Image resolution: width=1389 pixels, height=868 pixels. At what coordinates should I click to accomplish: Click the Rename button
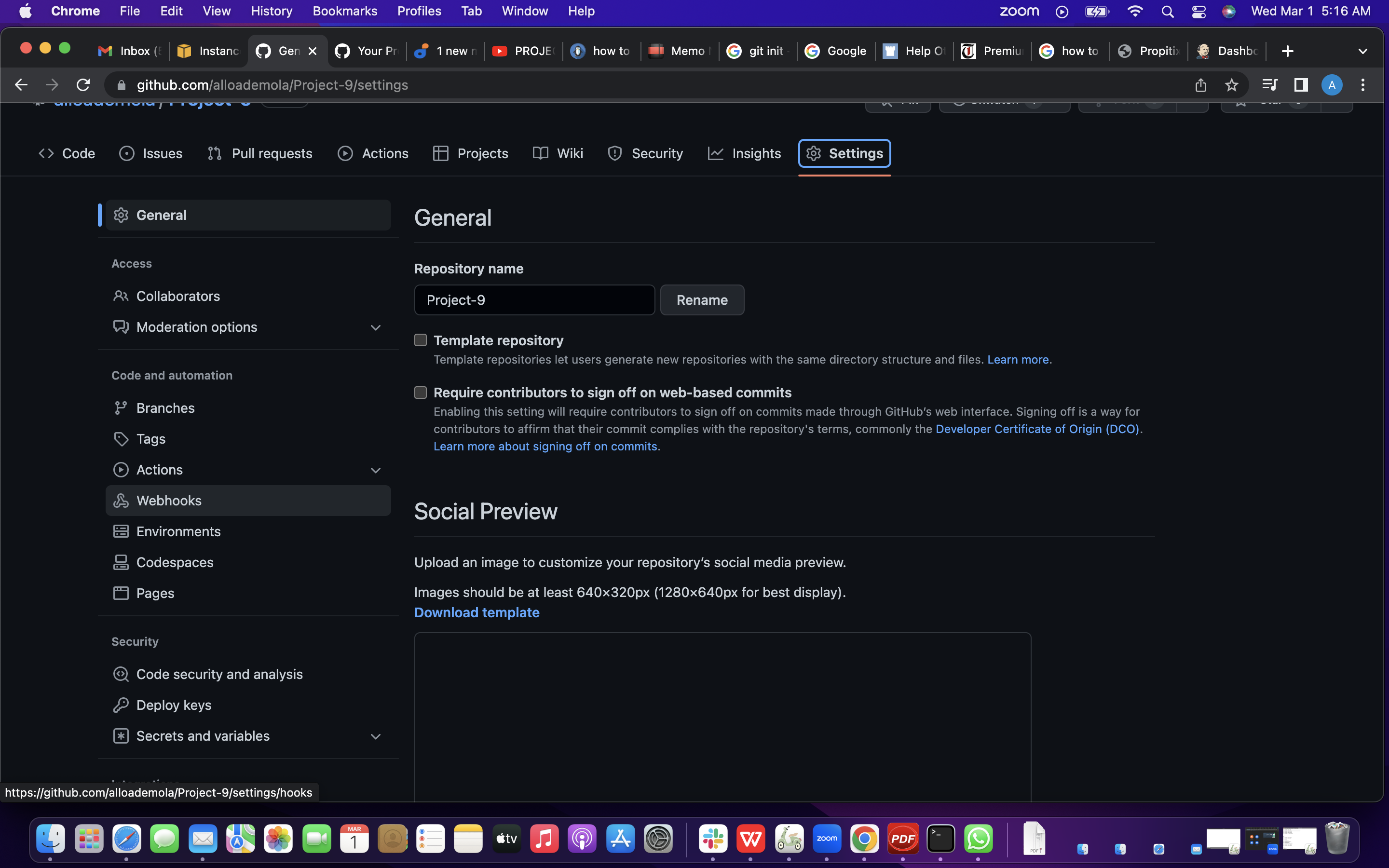(702, 299)
